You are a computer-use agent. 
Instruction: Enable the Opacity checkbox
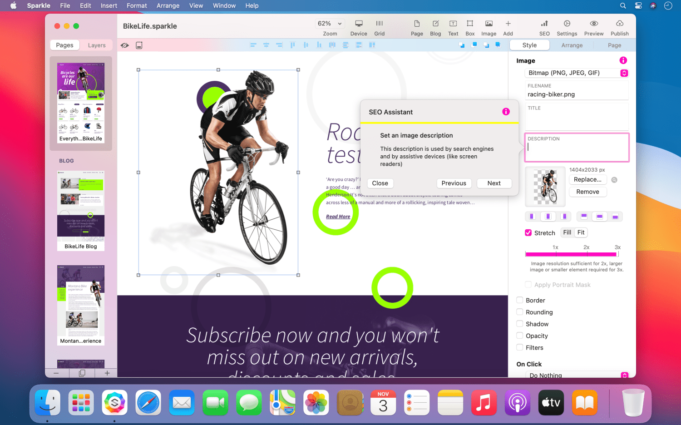tap(519, 335)
